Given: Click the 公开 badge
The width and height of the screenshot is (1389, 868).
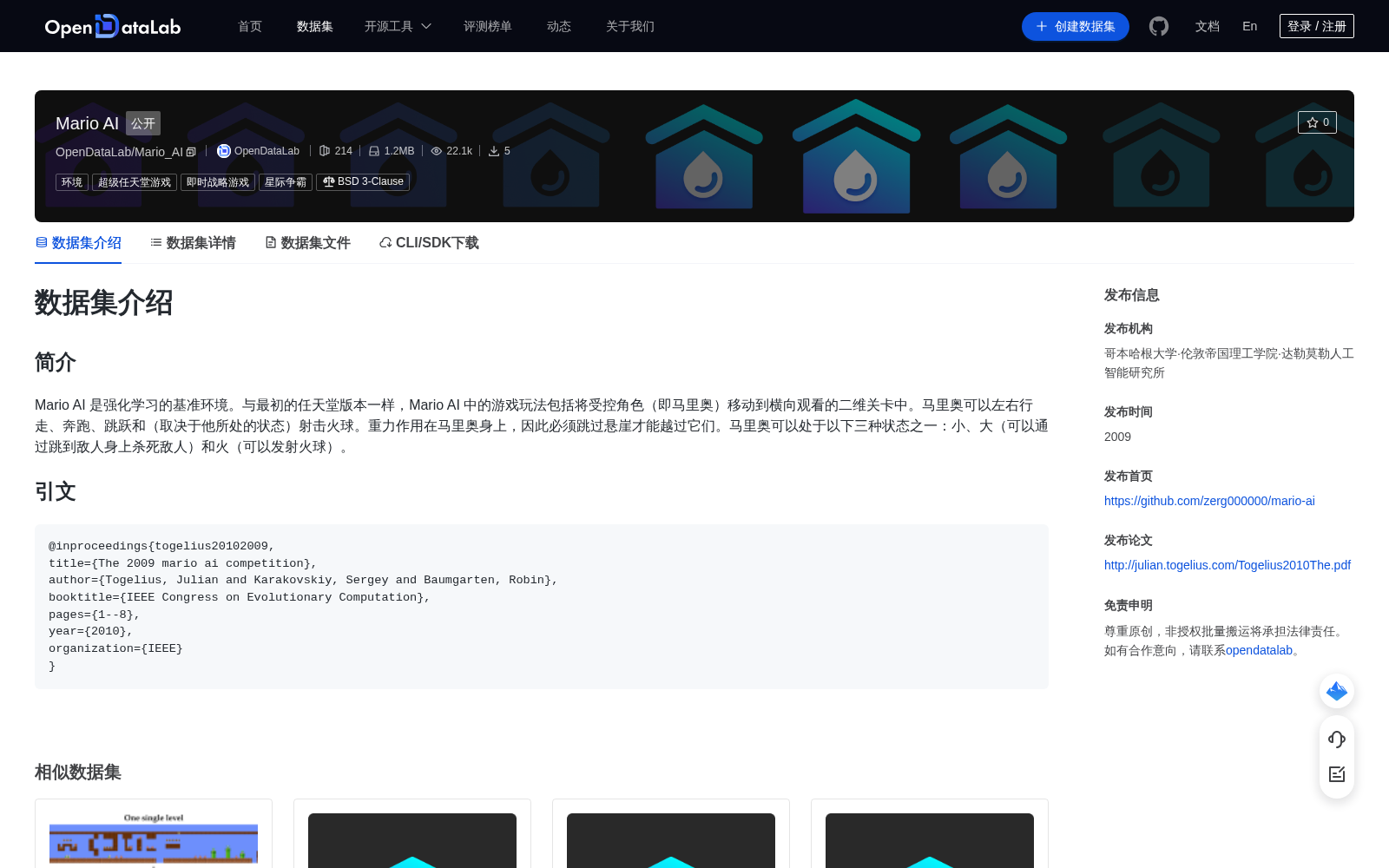Looking at the screenshot, I should 143,123.
